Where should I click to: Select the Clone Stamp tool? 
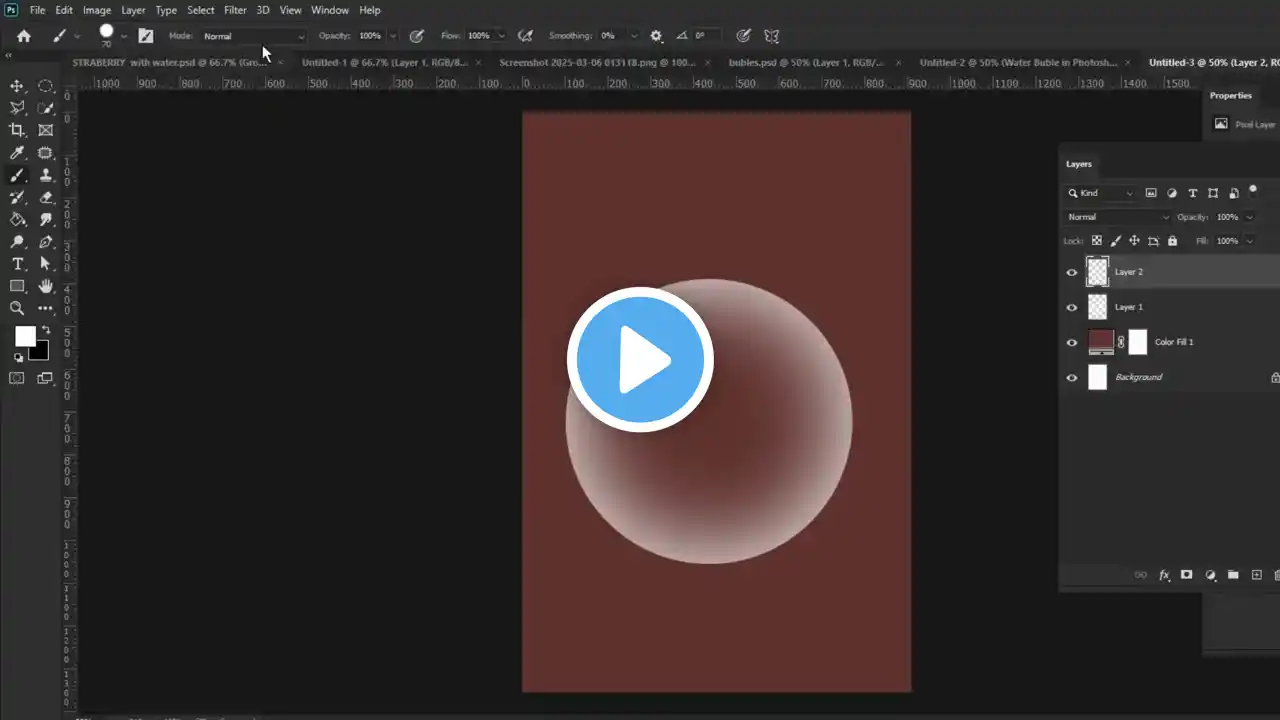click(46, 175)
